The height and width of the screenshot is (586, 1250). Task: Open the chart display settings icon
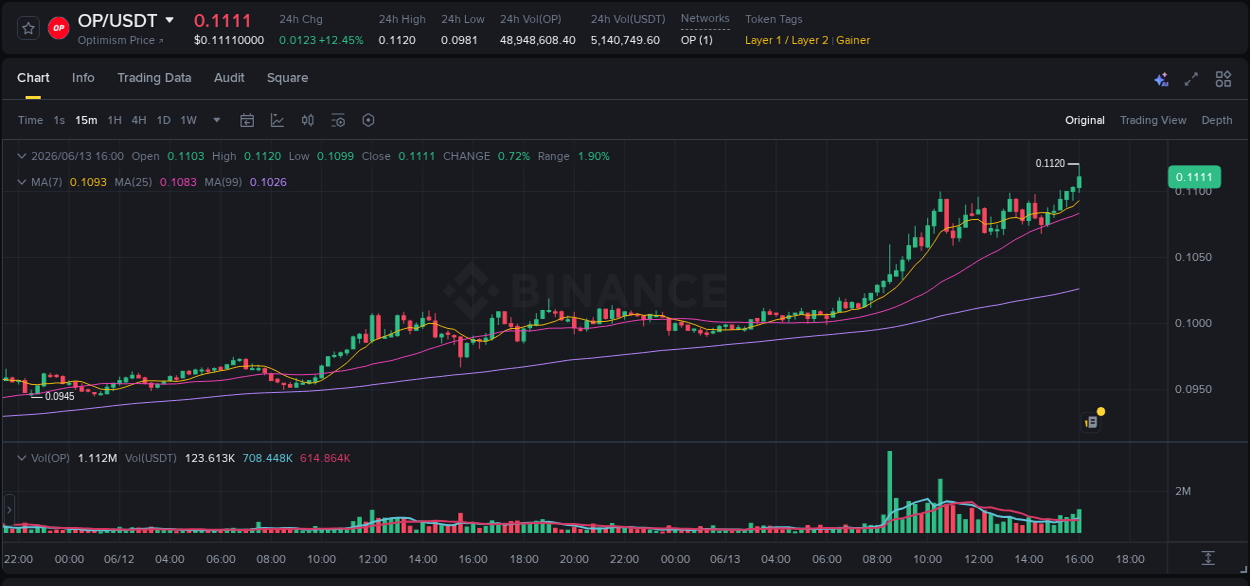coord(338,120)
